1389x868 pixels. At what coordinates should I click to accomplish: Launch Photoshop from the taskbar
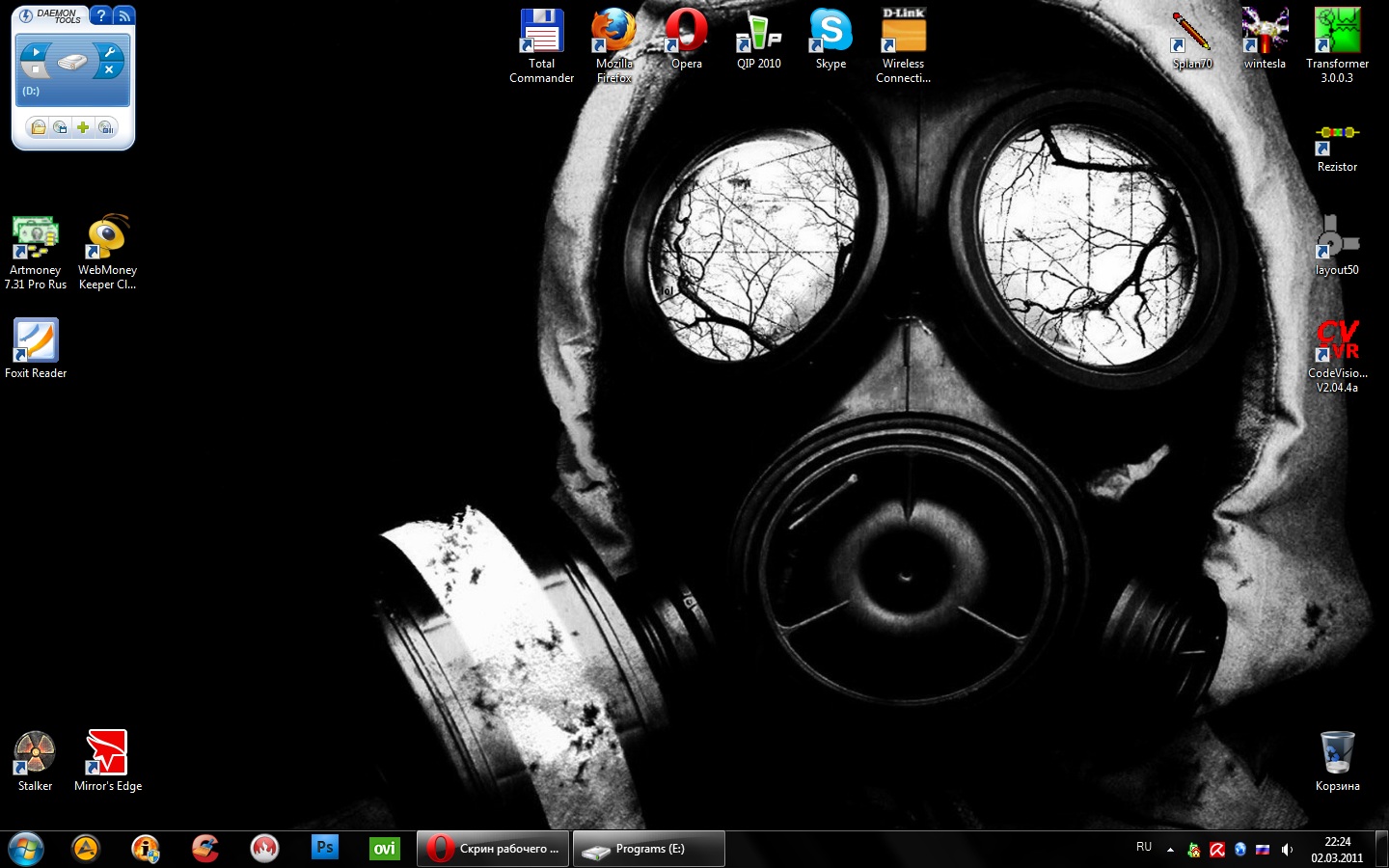325,849
